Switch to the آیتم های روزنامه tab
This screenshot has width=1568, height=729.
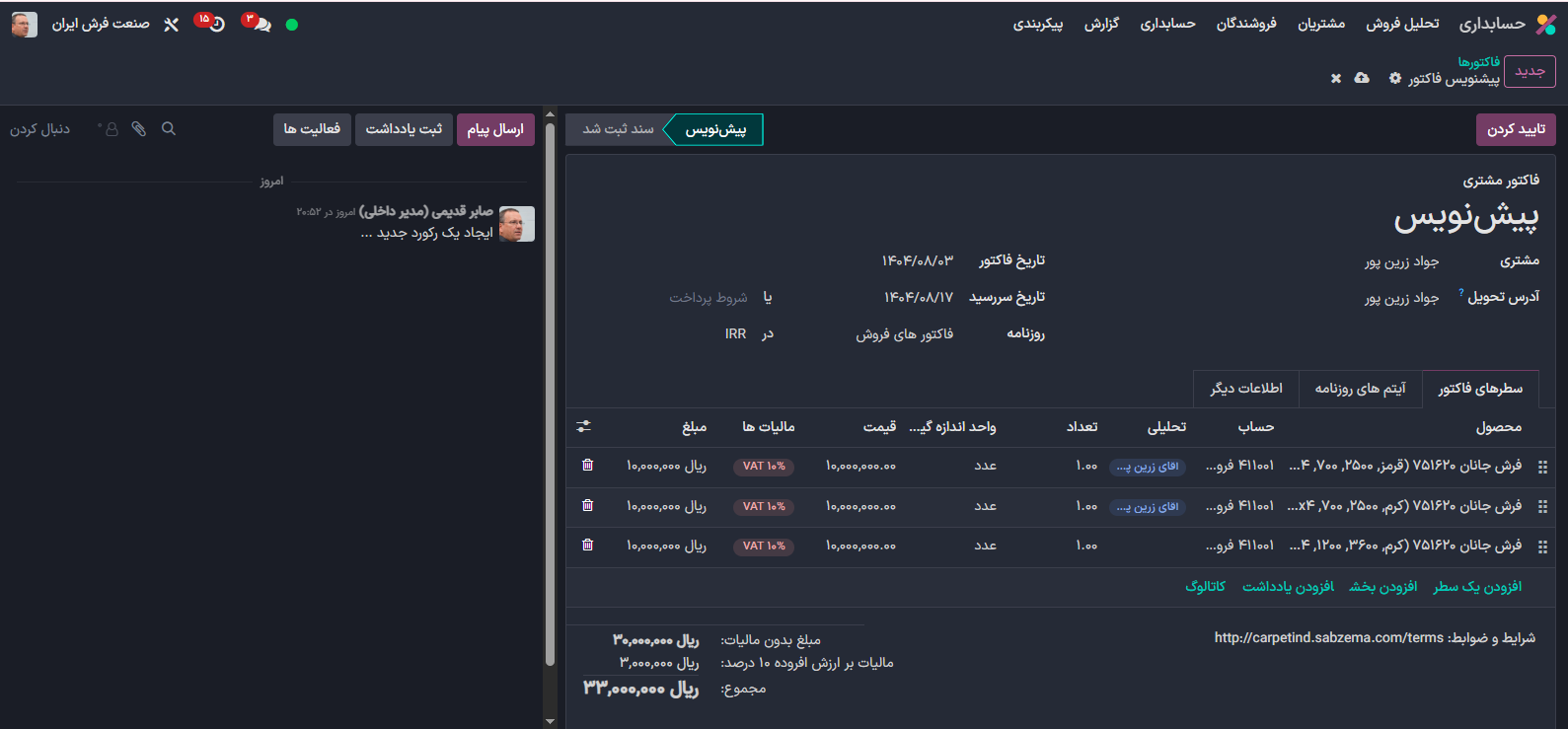click(x=1360, y=389)
